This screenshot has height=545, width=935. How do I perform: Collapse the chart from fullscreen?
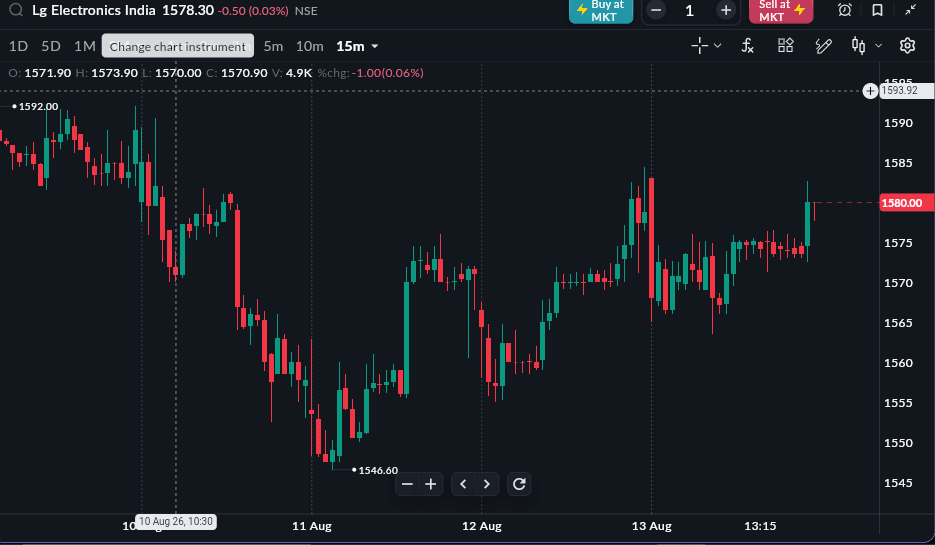[910, 10]
